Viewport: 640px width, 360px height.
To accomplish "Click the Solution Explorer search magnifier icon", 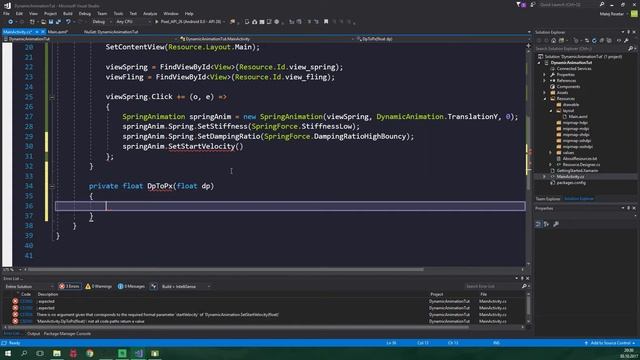I will pyautogui.click(x=631, y=49).
